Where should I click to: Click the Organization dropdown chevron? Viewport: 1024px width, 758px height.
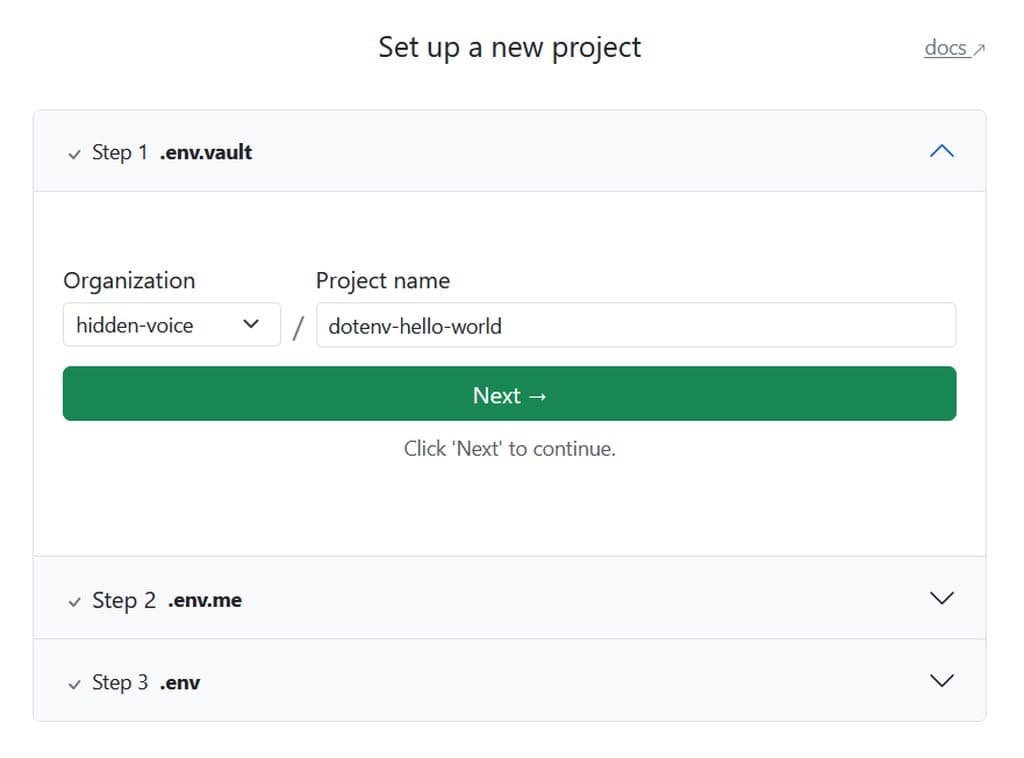(x=252, y=324)
